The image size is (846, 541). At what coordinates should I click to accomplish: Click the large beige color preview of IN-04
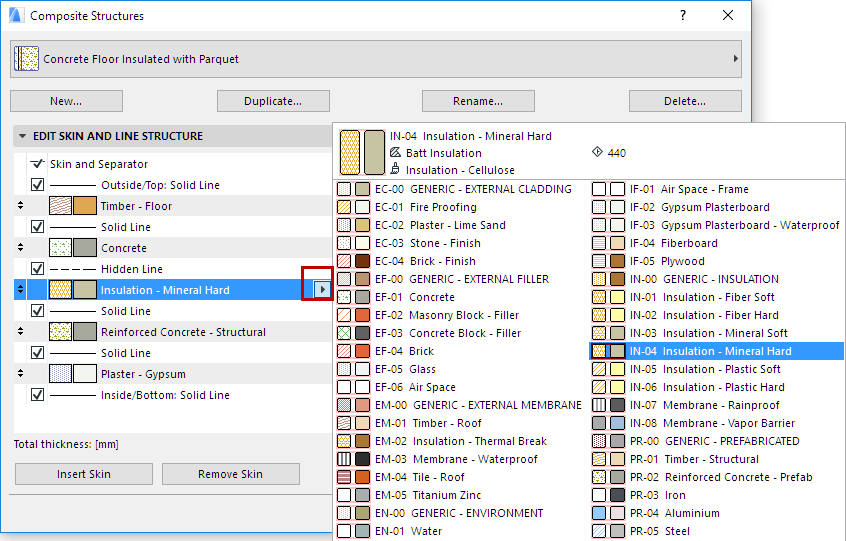click(374, 152)
